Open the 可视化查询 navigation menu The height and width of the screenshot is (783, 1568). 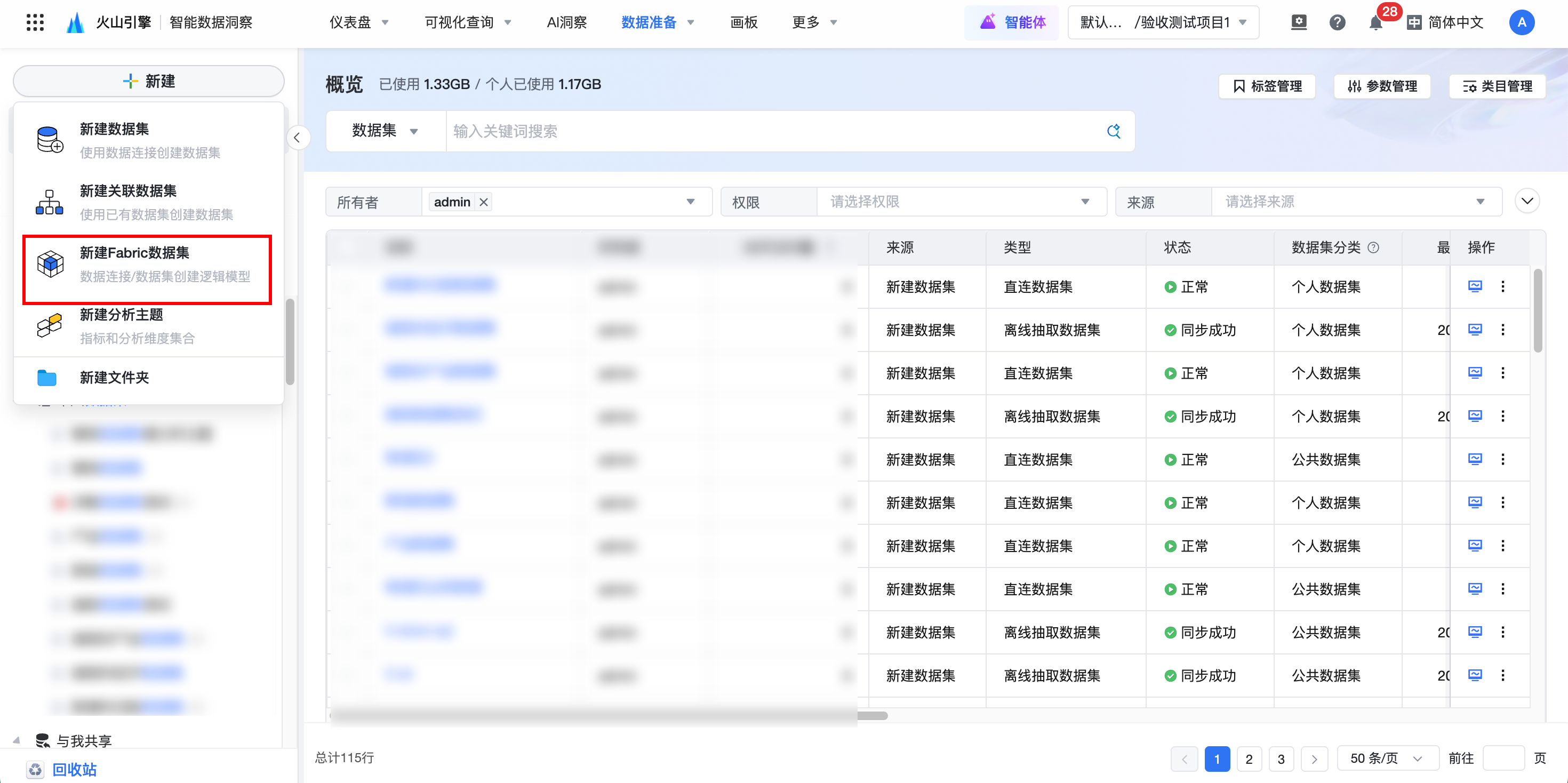point(467,22)
